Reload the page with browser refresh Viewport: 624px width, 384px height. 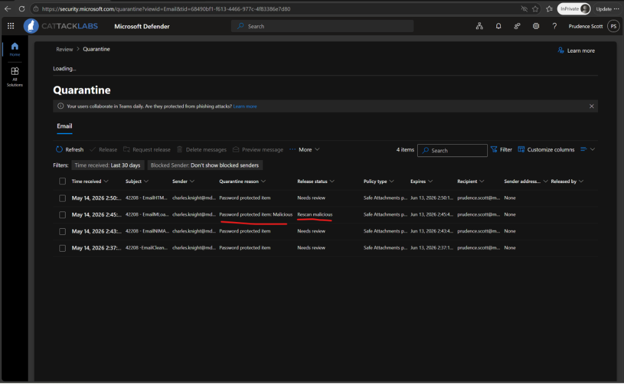[x=22, y=9]
